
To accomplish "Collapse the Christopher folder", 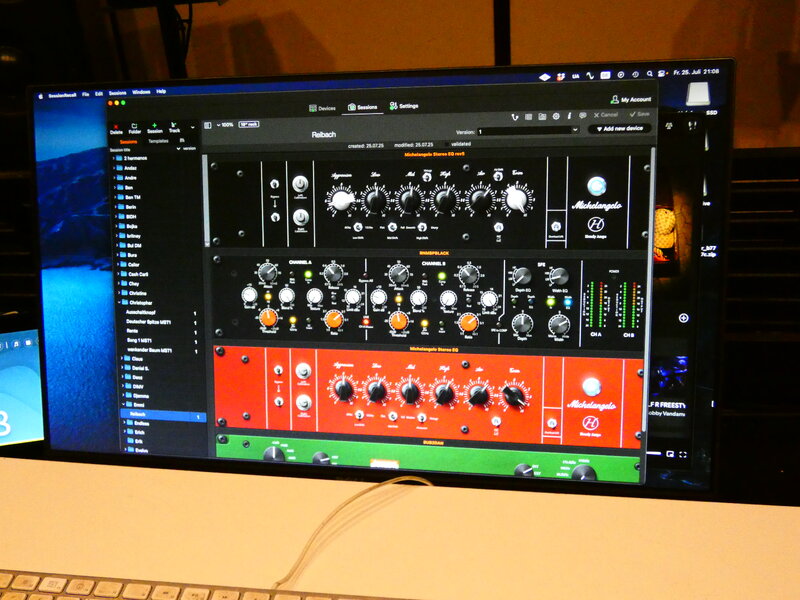I will click(119, 303).
